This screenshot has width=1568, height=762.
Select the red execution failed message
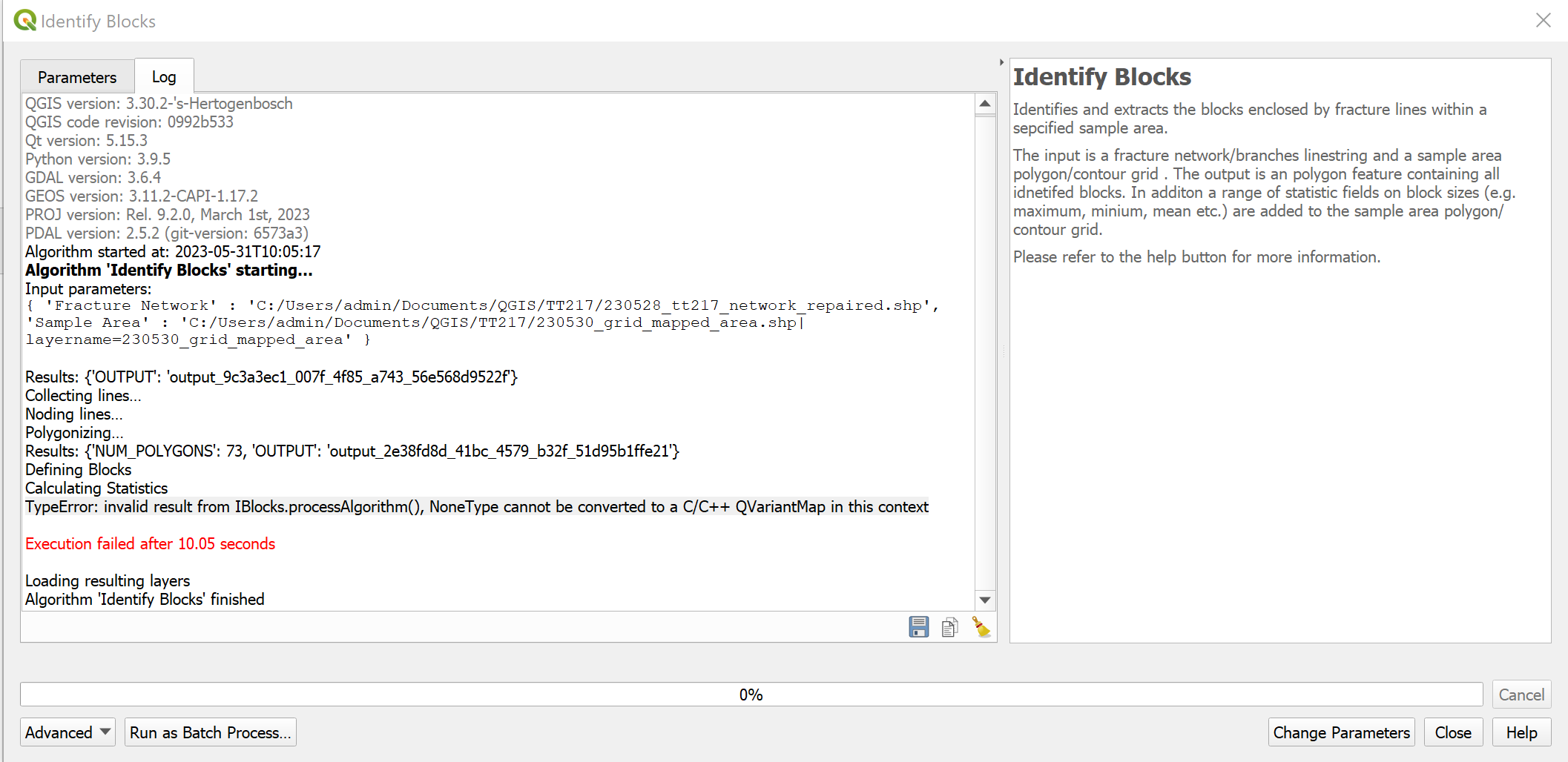(x=150, y=543)
